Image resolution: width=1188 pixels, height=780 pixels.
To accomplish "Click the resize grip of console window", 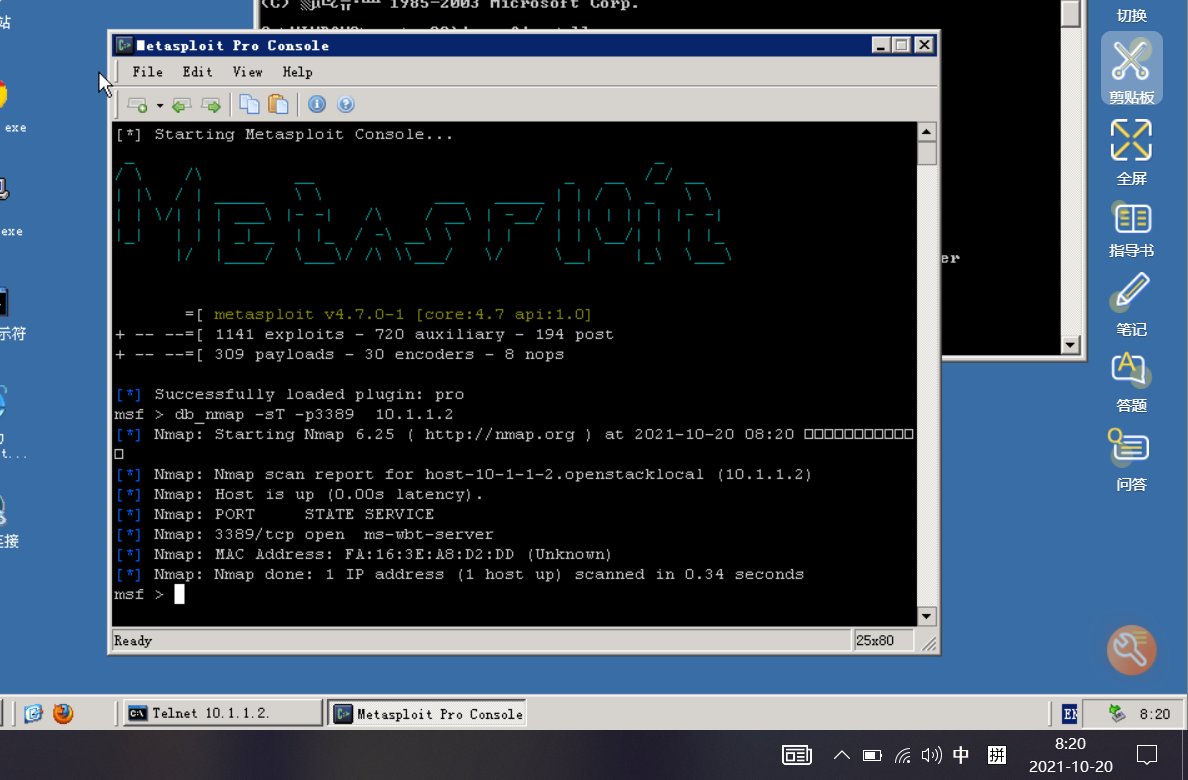I will click(x=929, y=644).
